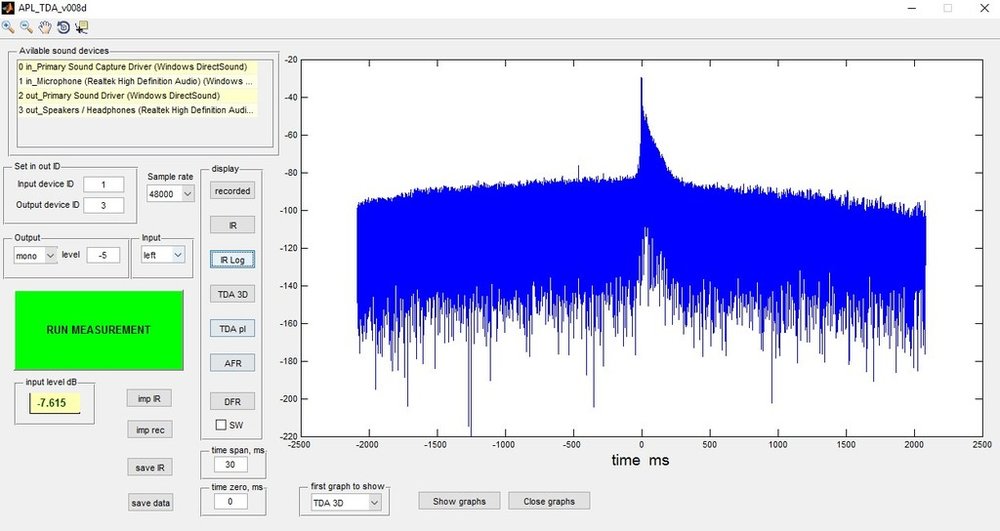Select the Speakers / Headphones output entry
1000x531 pixels.
pos(137,110)
